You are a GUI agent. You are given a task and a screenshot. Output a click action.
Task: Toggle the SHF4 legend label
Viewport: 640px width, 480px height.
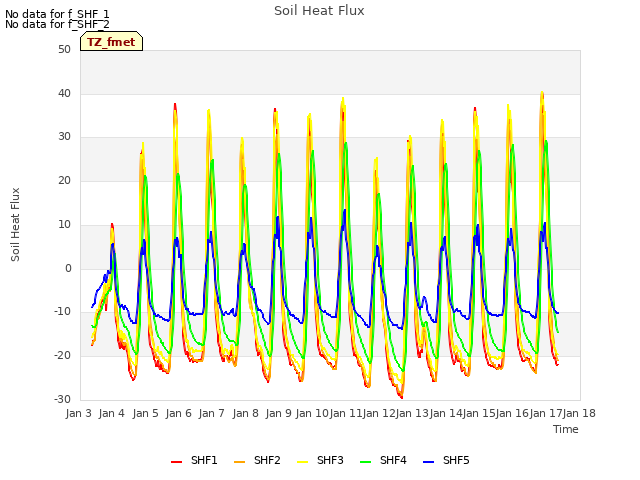click(x=393, y=460)
